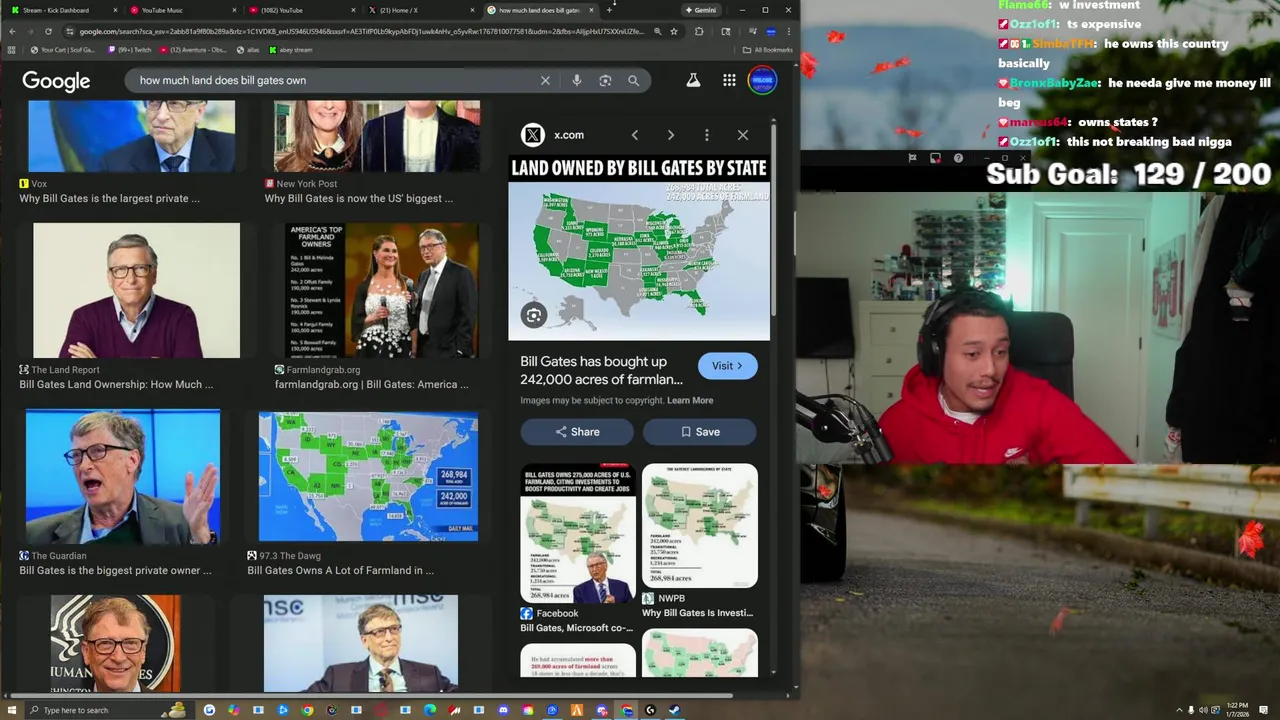The width and height of the screenshot is (1280, 720).
Task: Click the Google logo
Action: pyautogui.click(x=56, y=81)
